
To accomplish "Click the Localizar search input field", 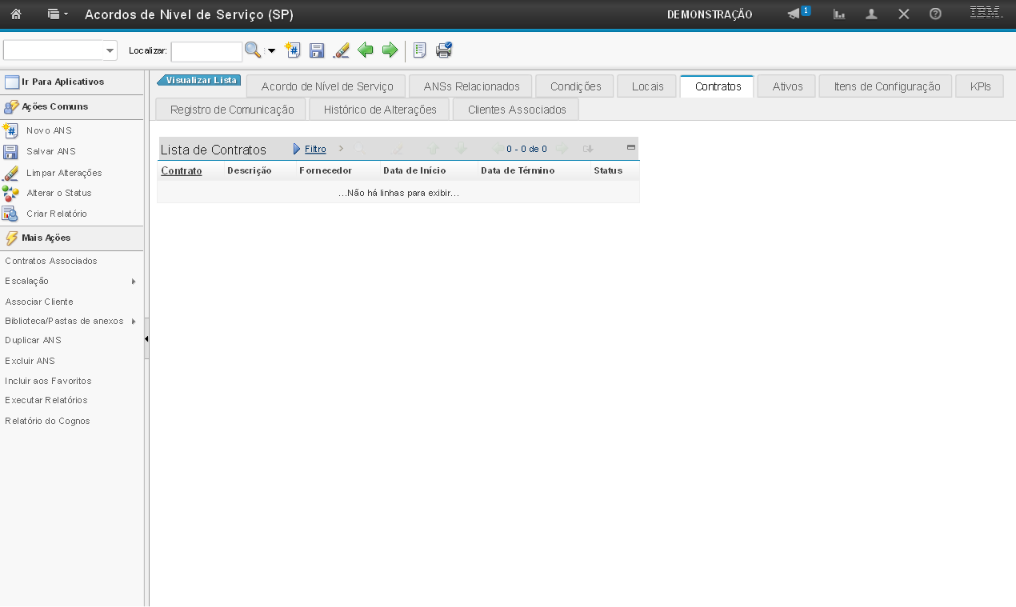I will click(x=206, y=50).
